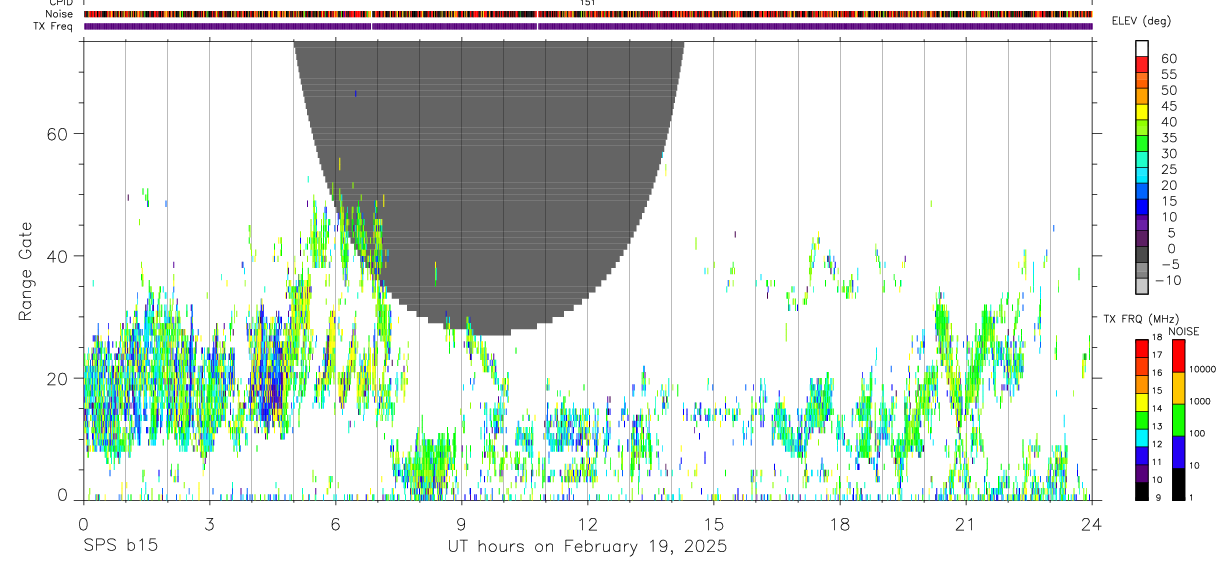Click the '1000' label on the NOISE scale
The width and height of the screenshot is (1228, 567).
[1200, 402]
